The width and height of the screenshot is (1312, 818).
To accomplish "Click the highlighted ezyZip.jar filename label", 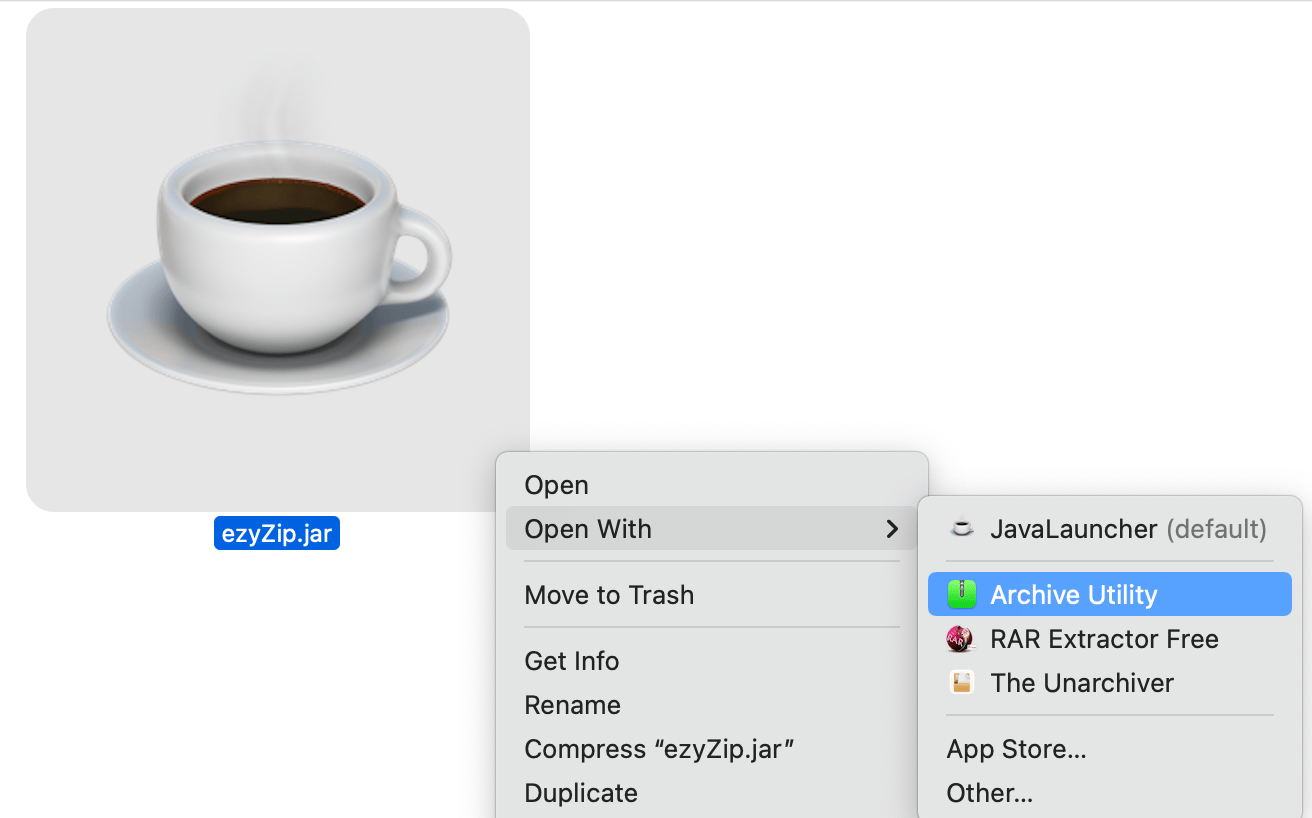I will [277, 533].
